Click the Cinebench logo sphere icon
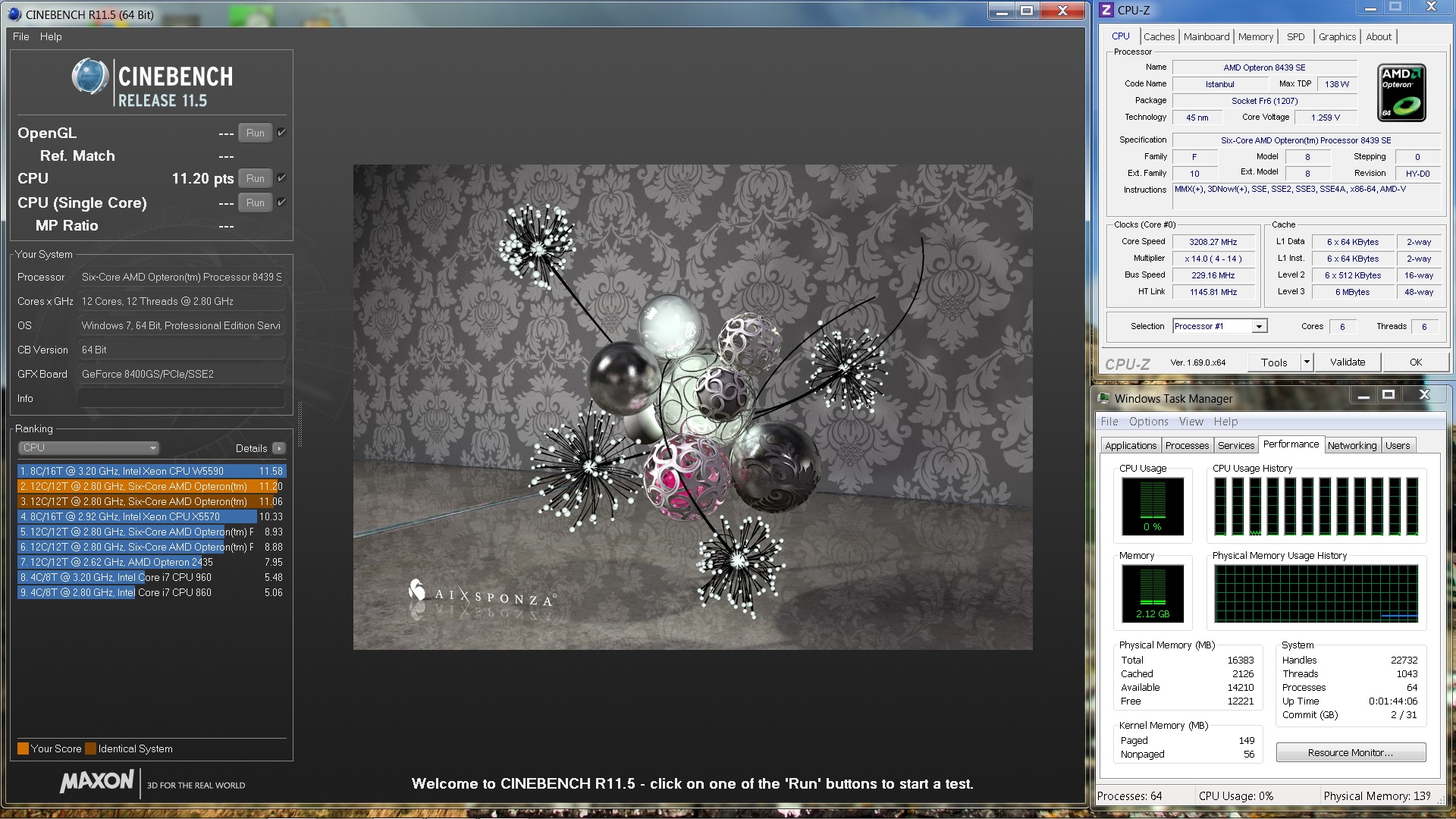Screen dimensions: 1456x819 click(90, 77)
